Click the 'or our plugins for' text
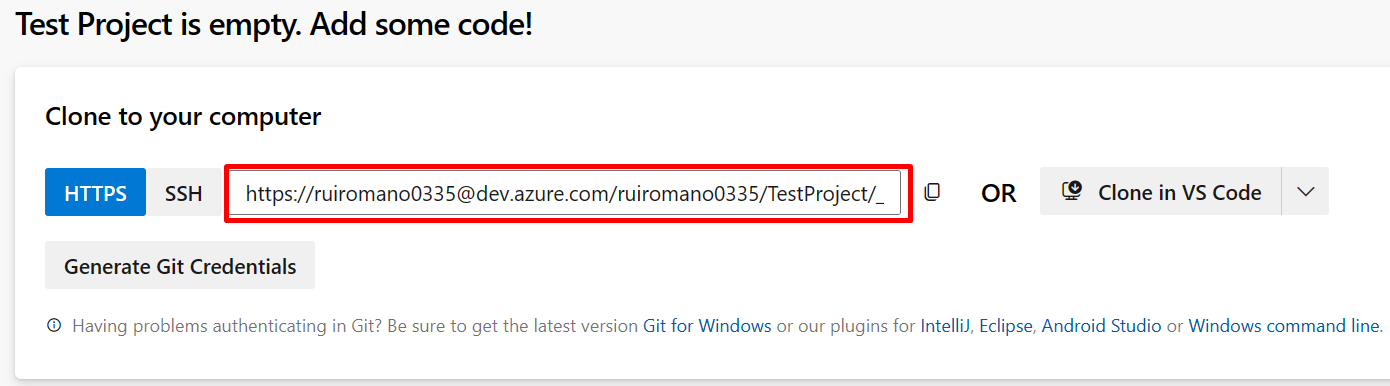The height and width of the screenshot is (386, 1390). (846, 326)
